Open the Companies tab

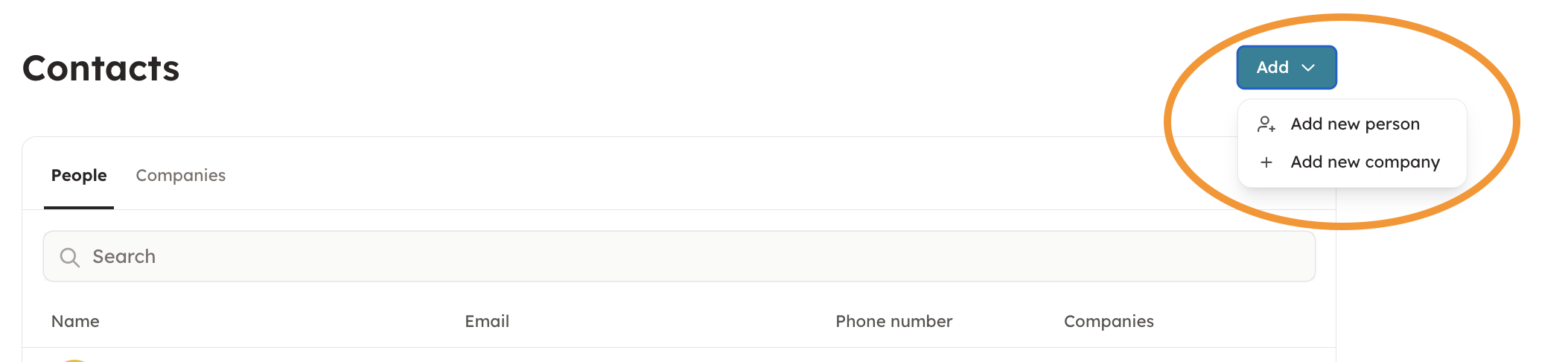(x=180, y=176)
